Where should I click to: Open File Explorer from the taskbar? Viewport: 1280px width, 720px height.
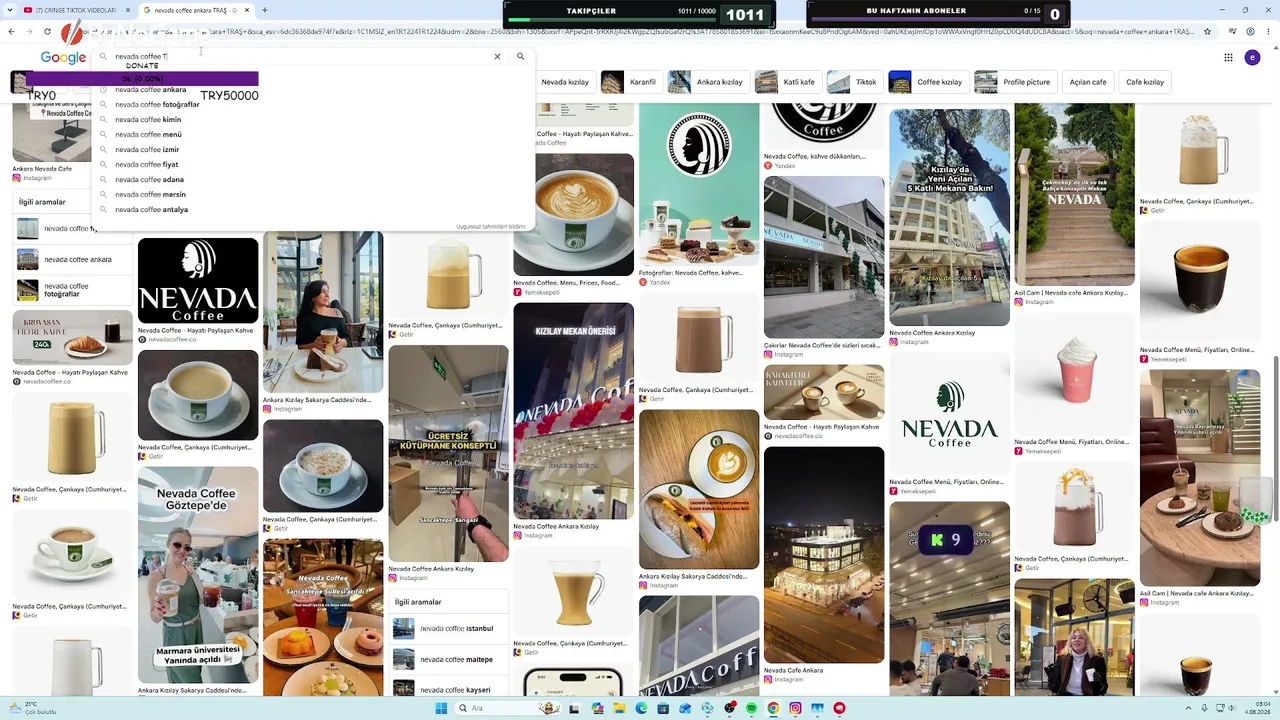click(619, 708)
